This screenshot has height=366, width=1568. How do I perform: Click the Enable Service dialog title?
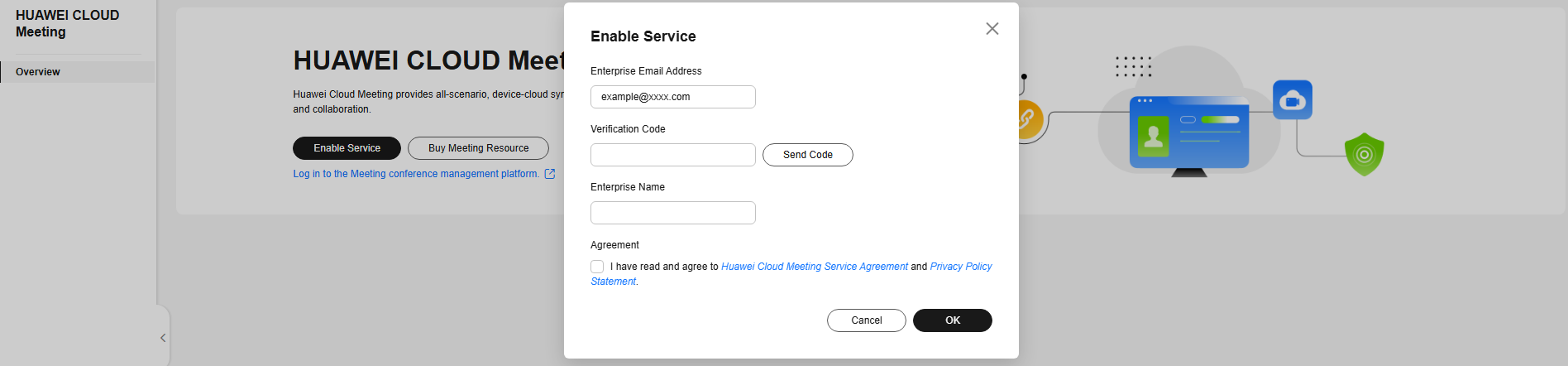pyautogui.click(x=643, y=36)
